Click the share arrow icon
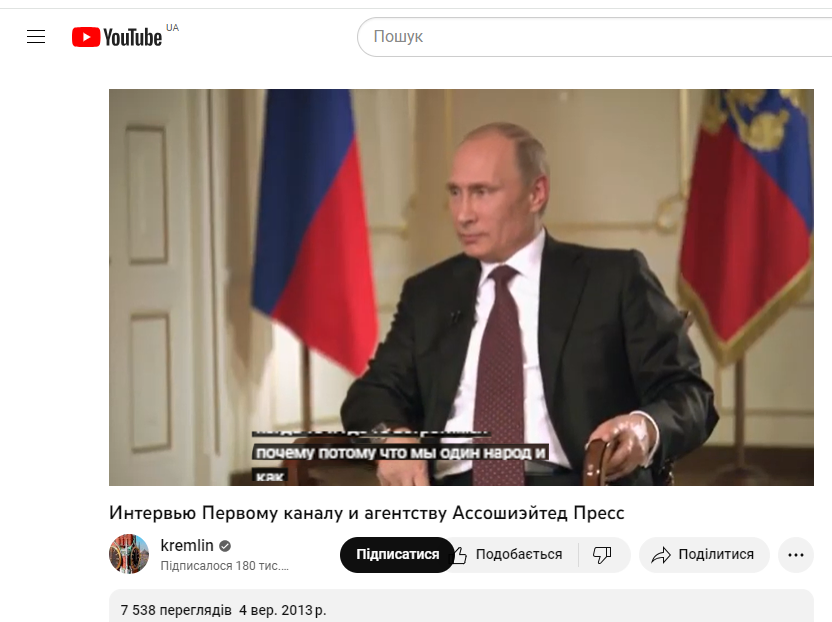Image resolution: width=832 pixels, height=622 pixels. [x=661, y=555]
